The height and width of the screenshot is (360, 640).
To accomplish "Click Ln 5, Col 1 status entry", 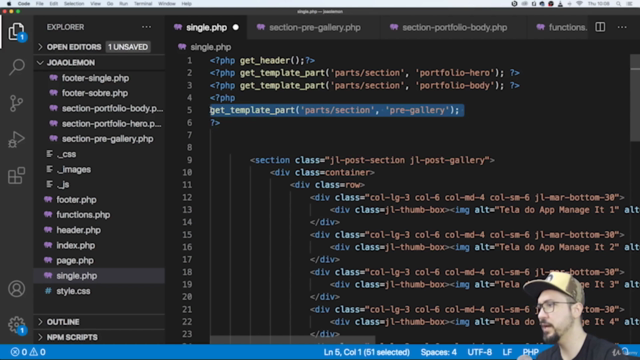I will point(366,352).
